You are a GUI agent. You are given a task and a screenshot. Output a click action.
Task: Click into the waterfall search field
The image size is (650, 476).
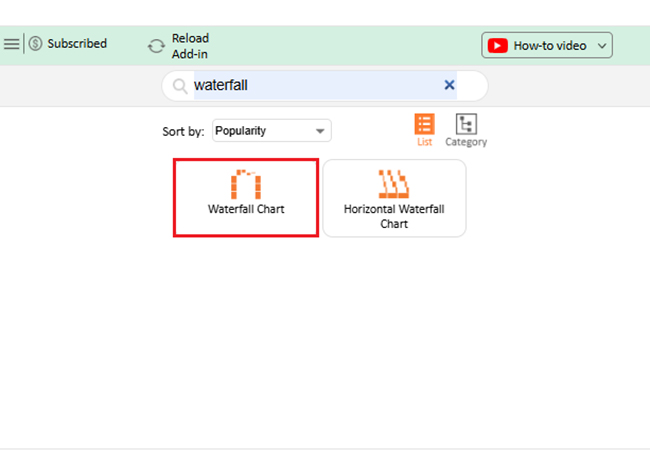click(310, 86)
